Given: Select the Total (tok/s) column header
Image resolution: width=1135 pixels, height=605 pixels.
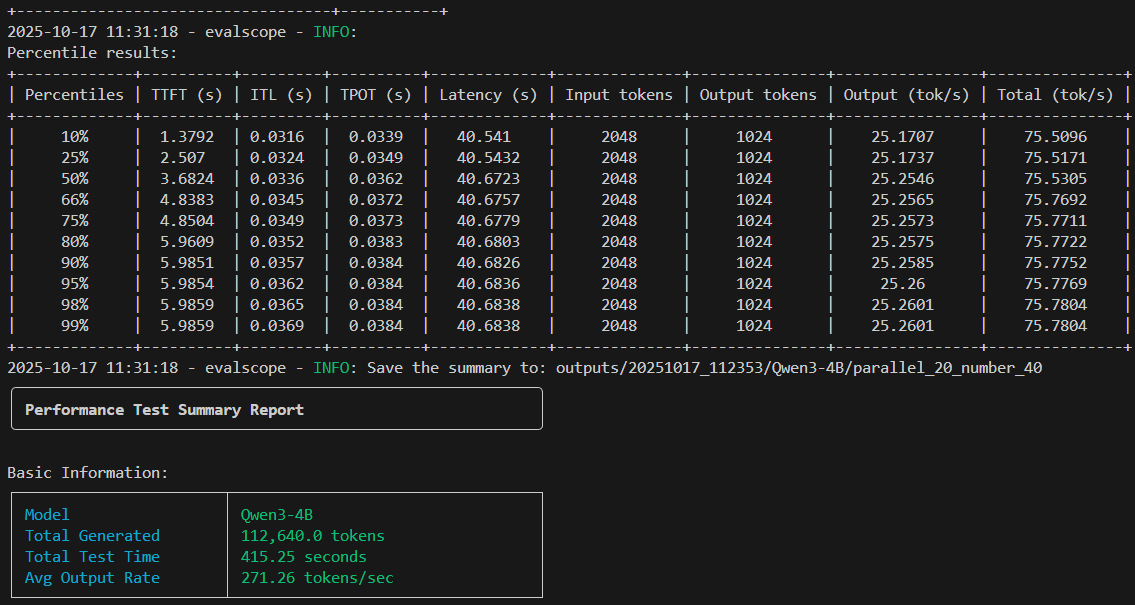Looking at the screenshot, I should pyautogui.click(x=1055, y=95).
